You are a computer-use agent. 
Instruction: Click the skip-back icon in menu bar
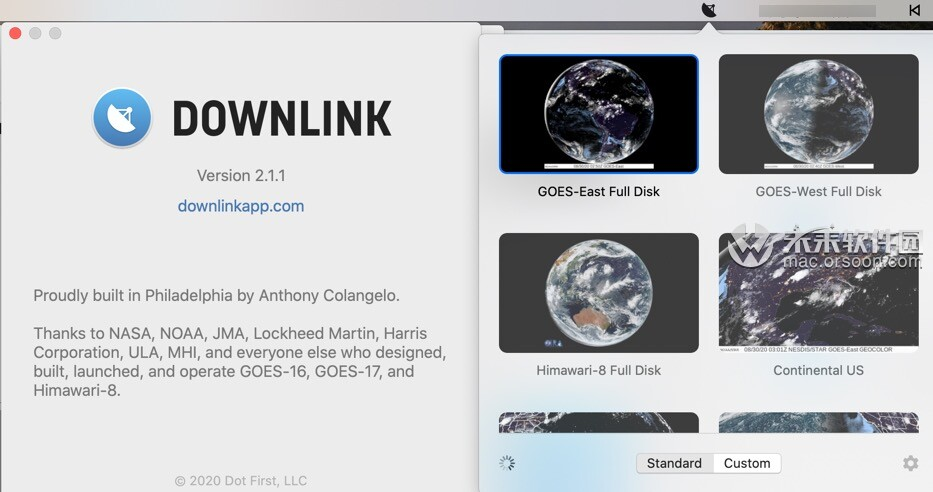[914, 10]
